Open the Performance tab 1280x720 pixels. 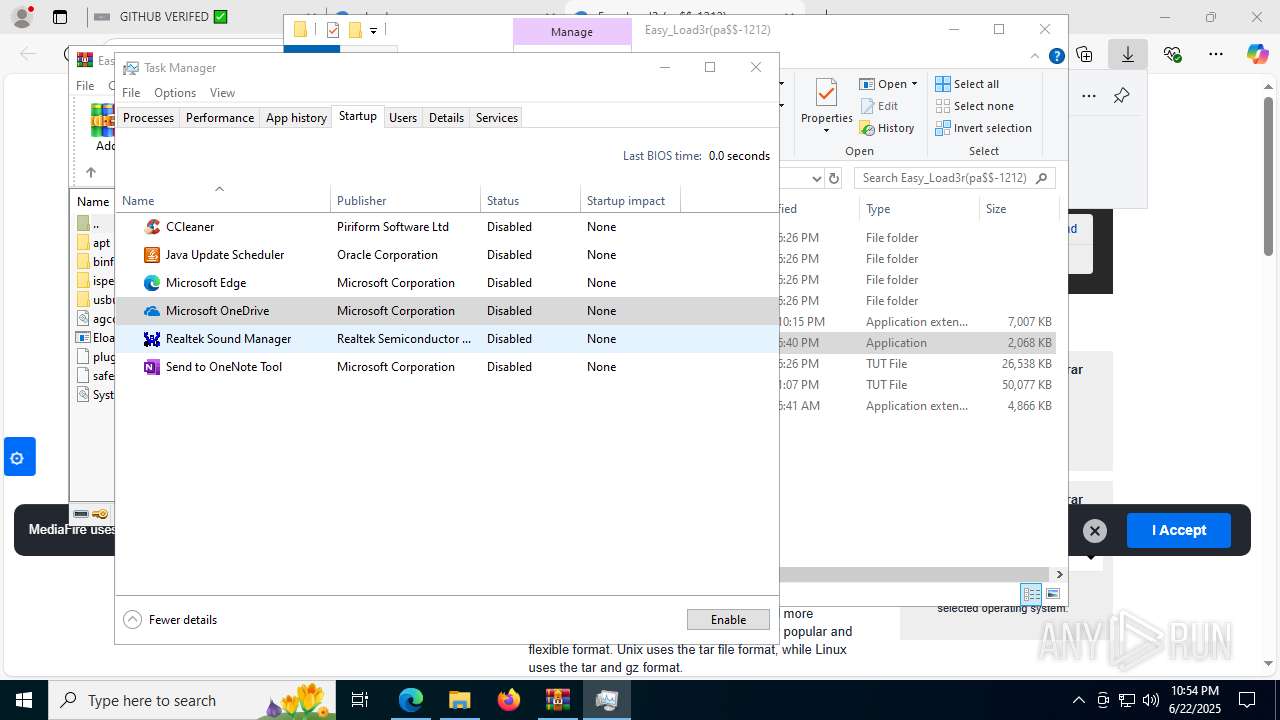click(x=220, y=118)
